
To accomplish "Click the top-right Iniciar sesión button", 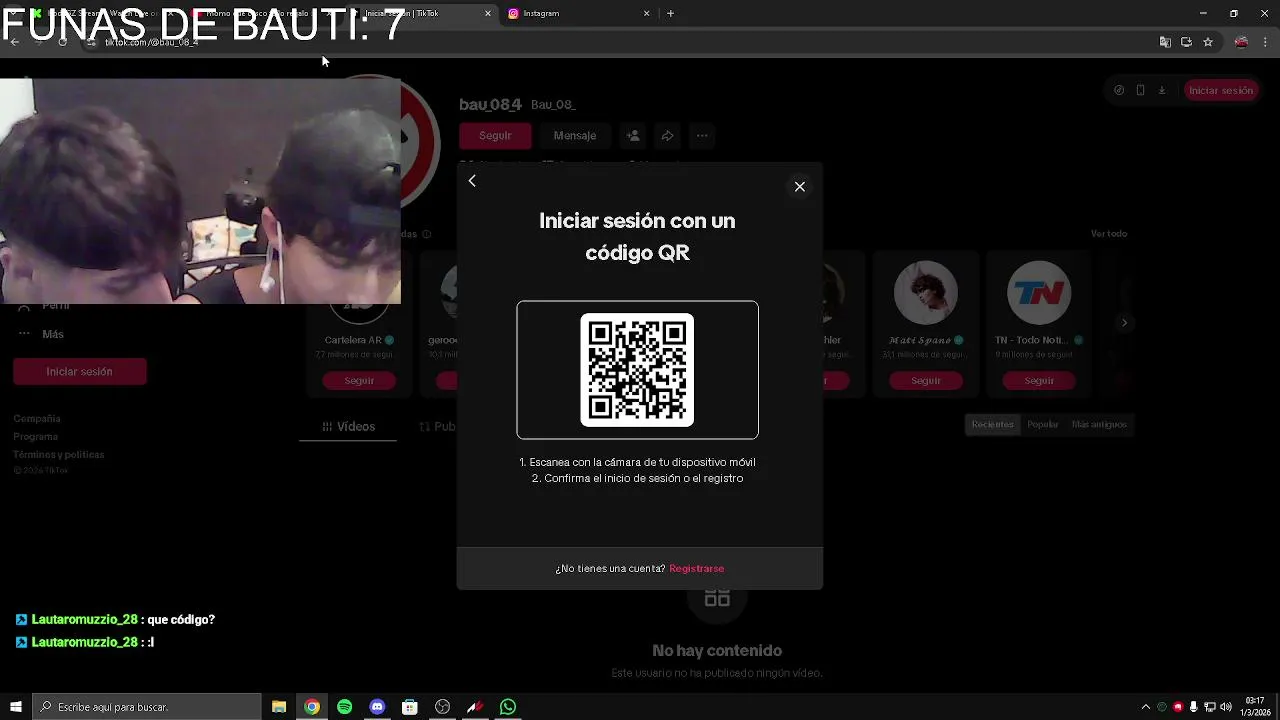I will point(1220,90).
